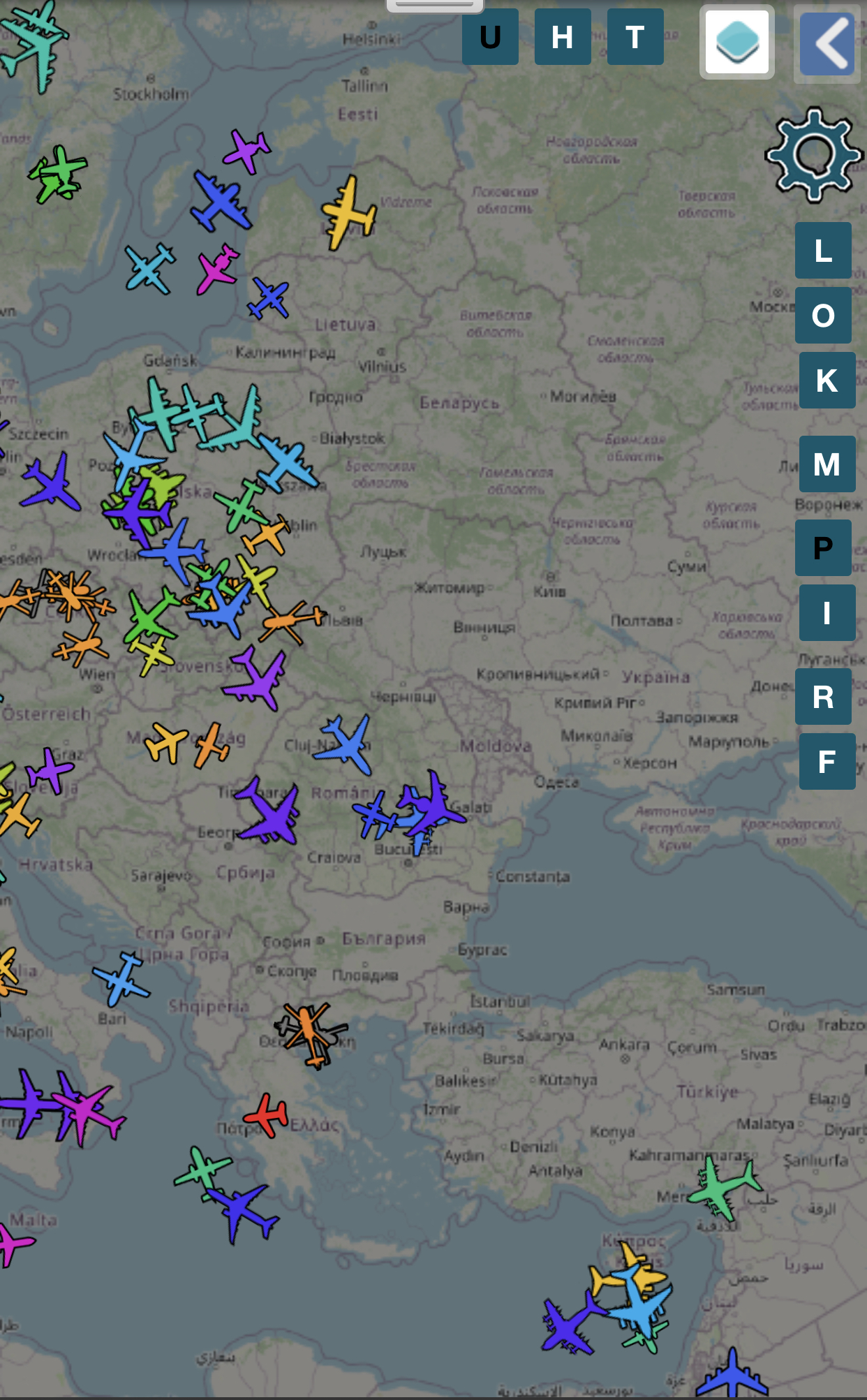Select the purple aircraft near Graz

pyautogui.click(x=49, y=771)
